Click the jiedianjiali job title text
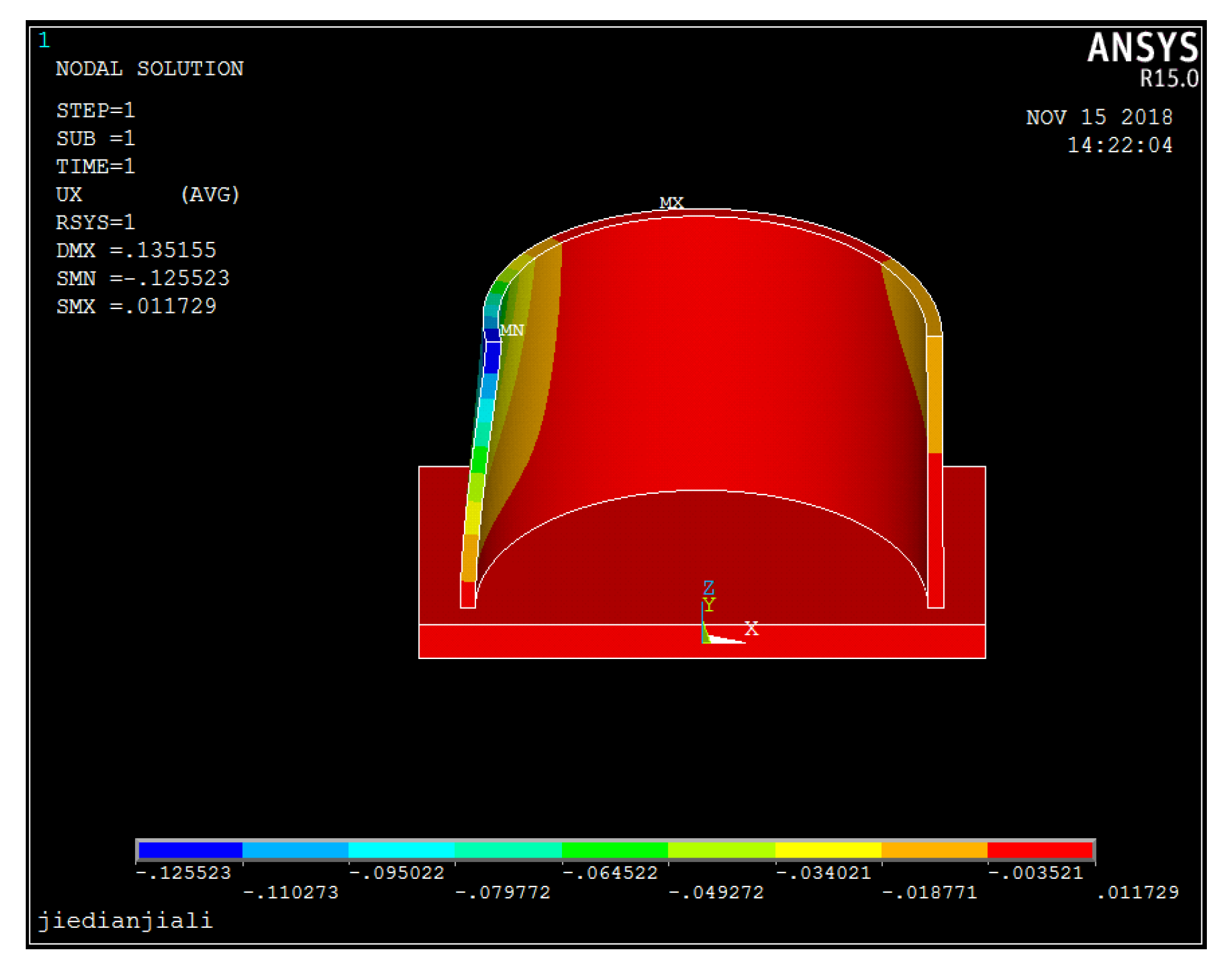Image resolution: width=1232 pixels, height=970 pixels. (125, 920)
